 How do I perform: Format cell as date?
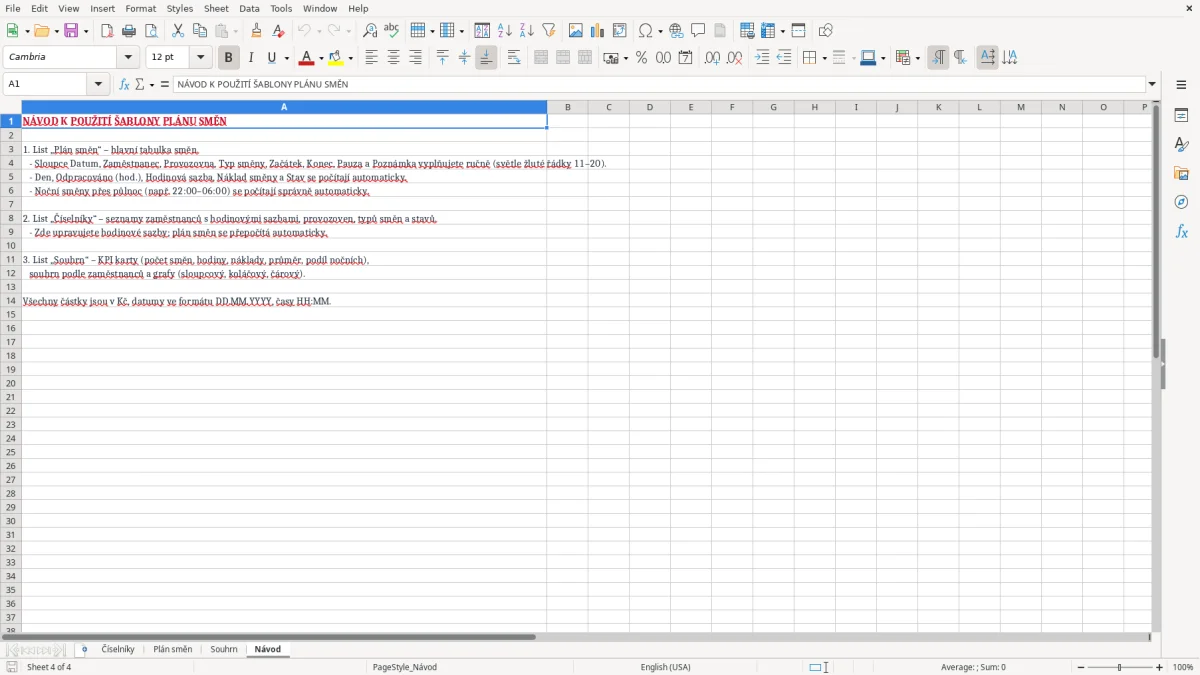[686, 58]
